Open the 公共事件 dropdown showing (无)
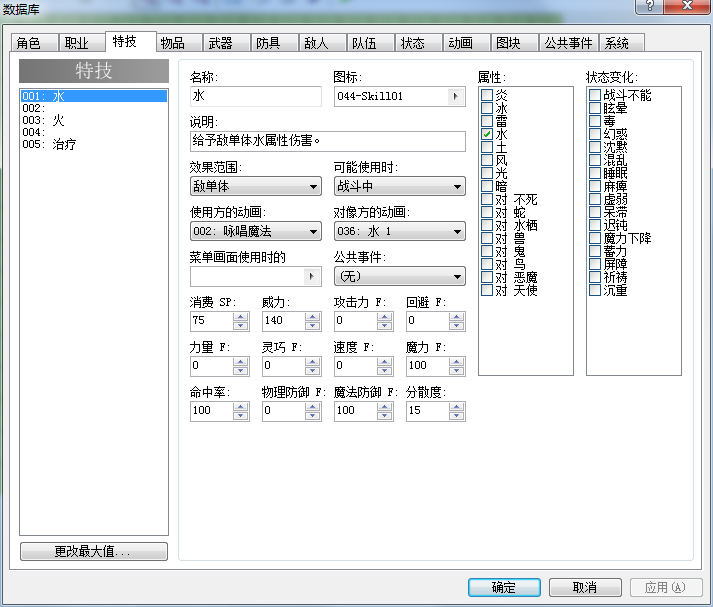The width and height of the screenshot is (713, 607). pos(400,276)
